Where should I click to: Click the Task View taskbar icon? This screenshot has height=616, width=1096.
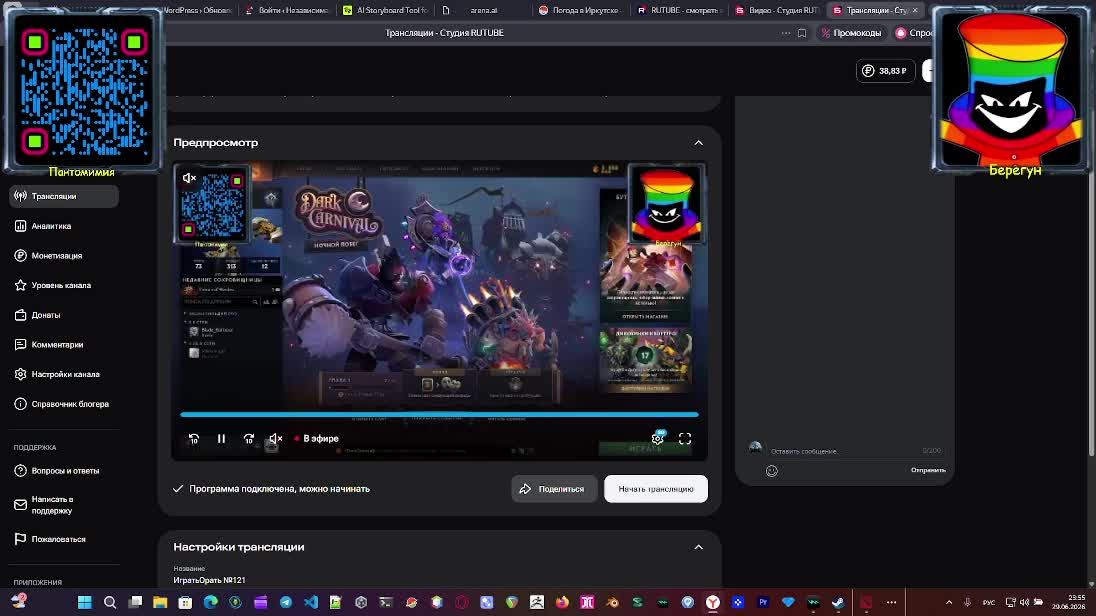click(135, 602)
